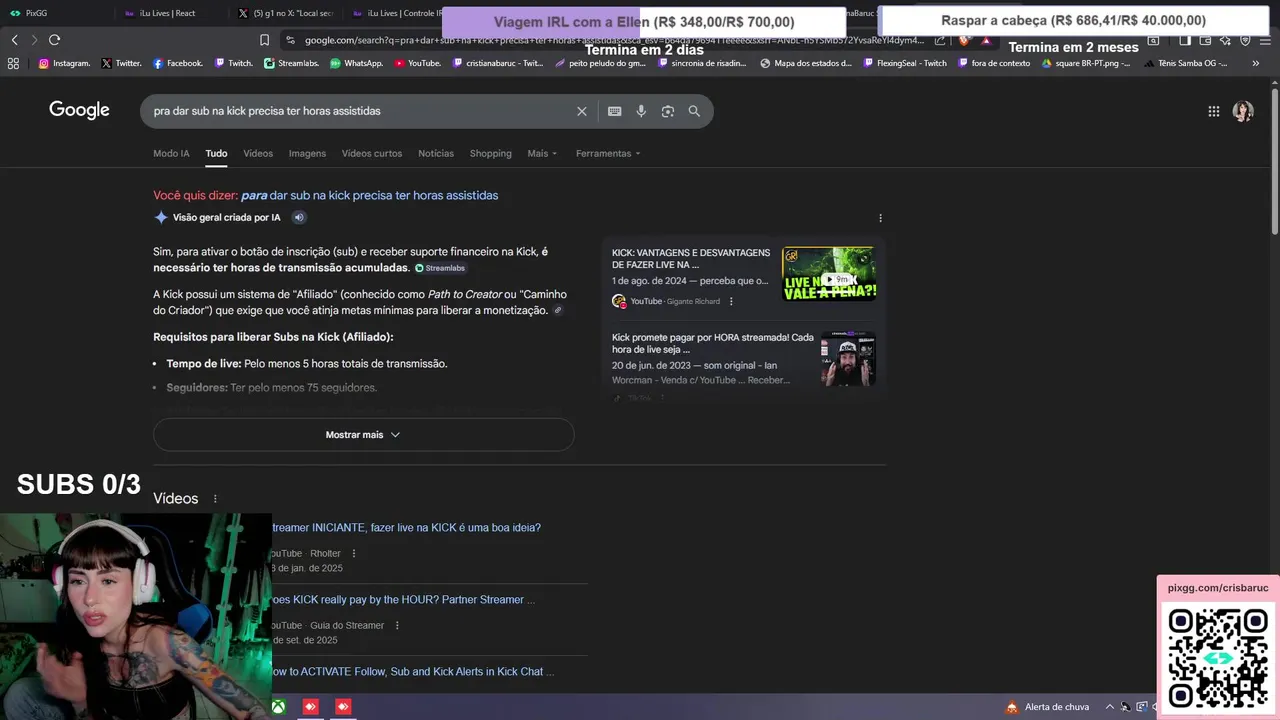Open the Tênis Samba OG bookmark

1186,63
